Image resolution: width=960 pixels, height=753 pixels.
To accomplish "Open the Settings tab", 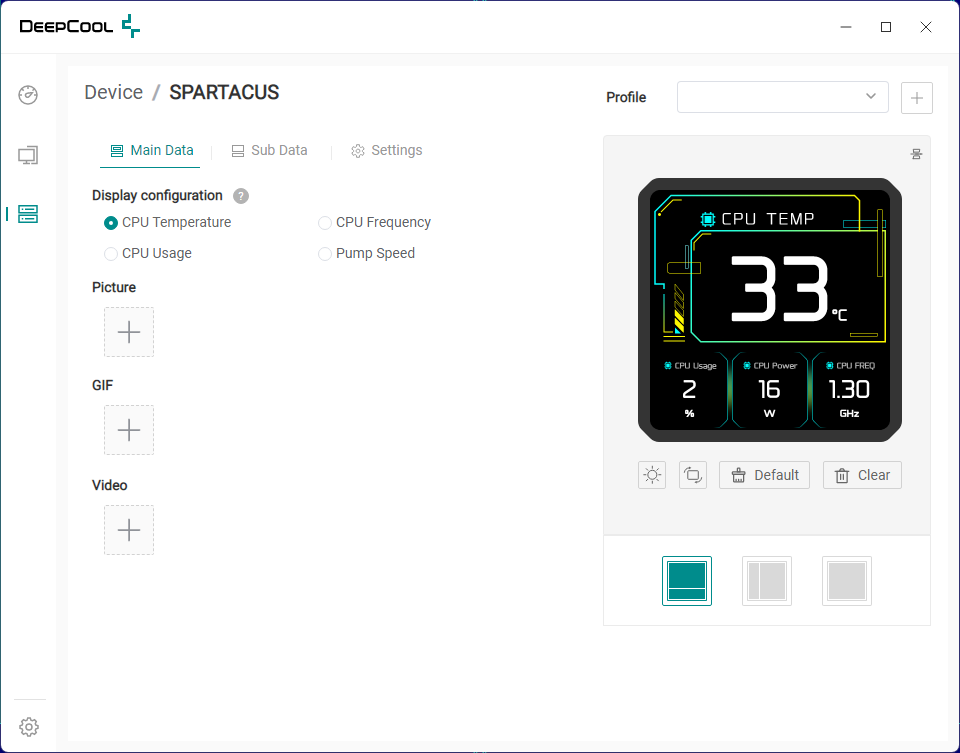I will pos(386,151).
